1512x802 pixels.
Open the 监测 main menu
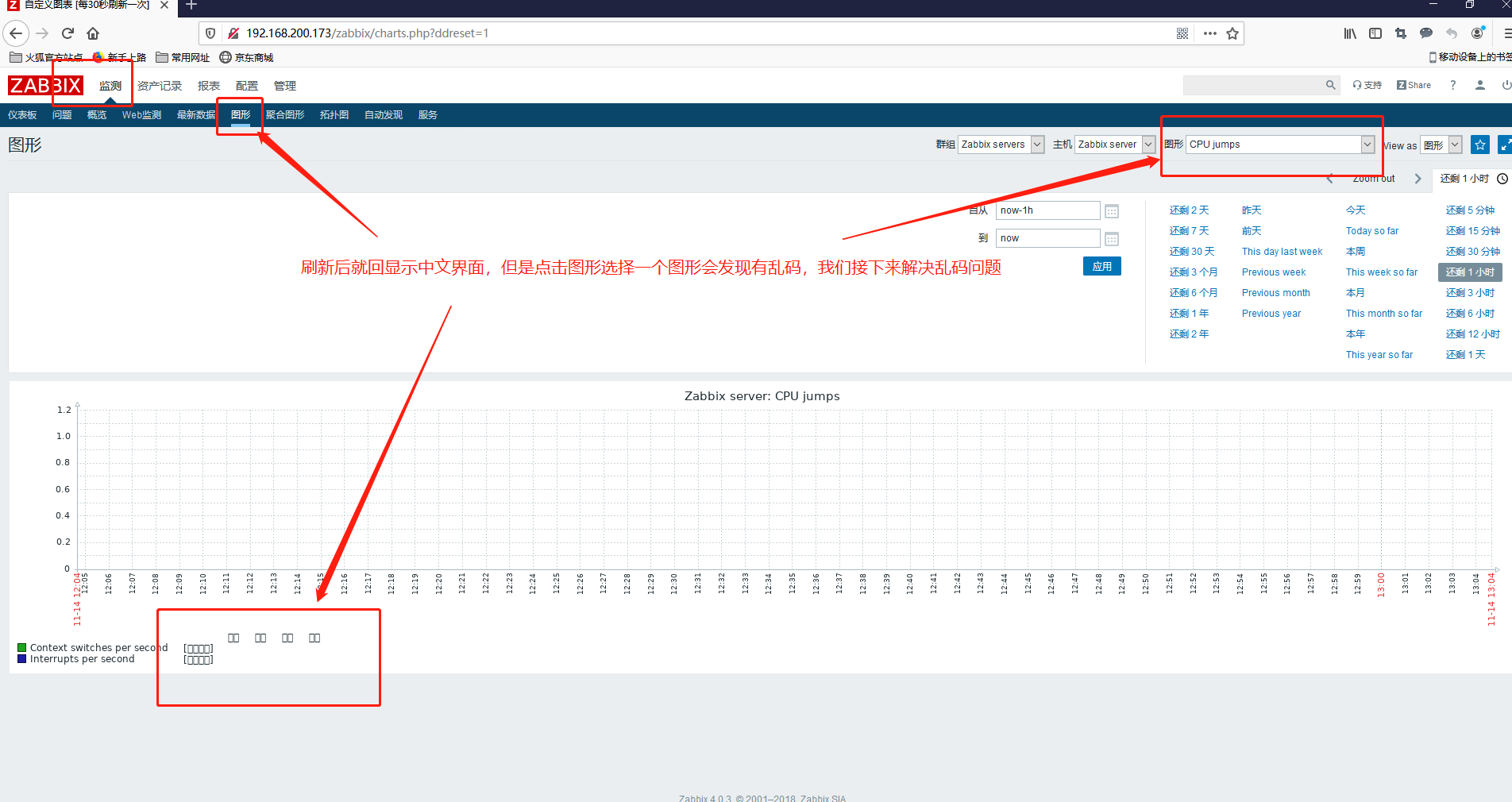pos(110,86)
